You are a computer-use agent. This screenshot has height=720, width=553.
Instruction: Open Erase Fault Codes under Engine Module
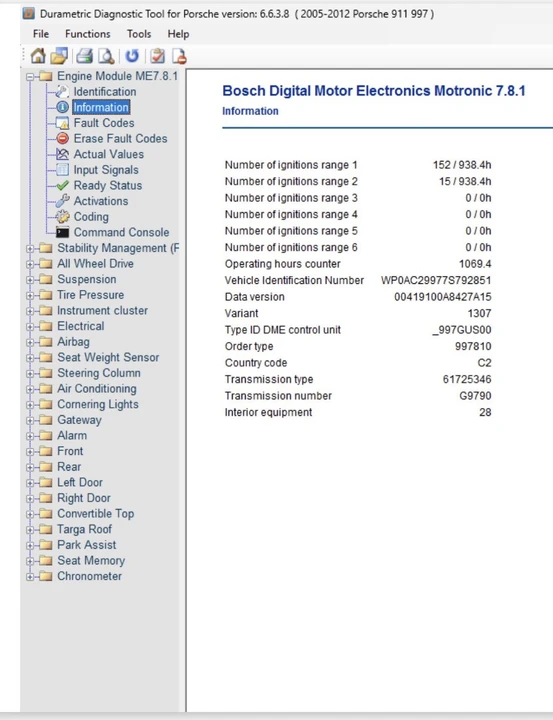120,139
